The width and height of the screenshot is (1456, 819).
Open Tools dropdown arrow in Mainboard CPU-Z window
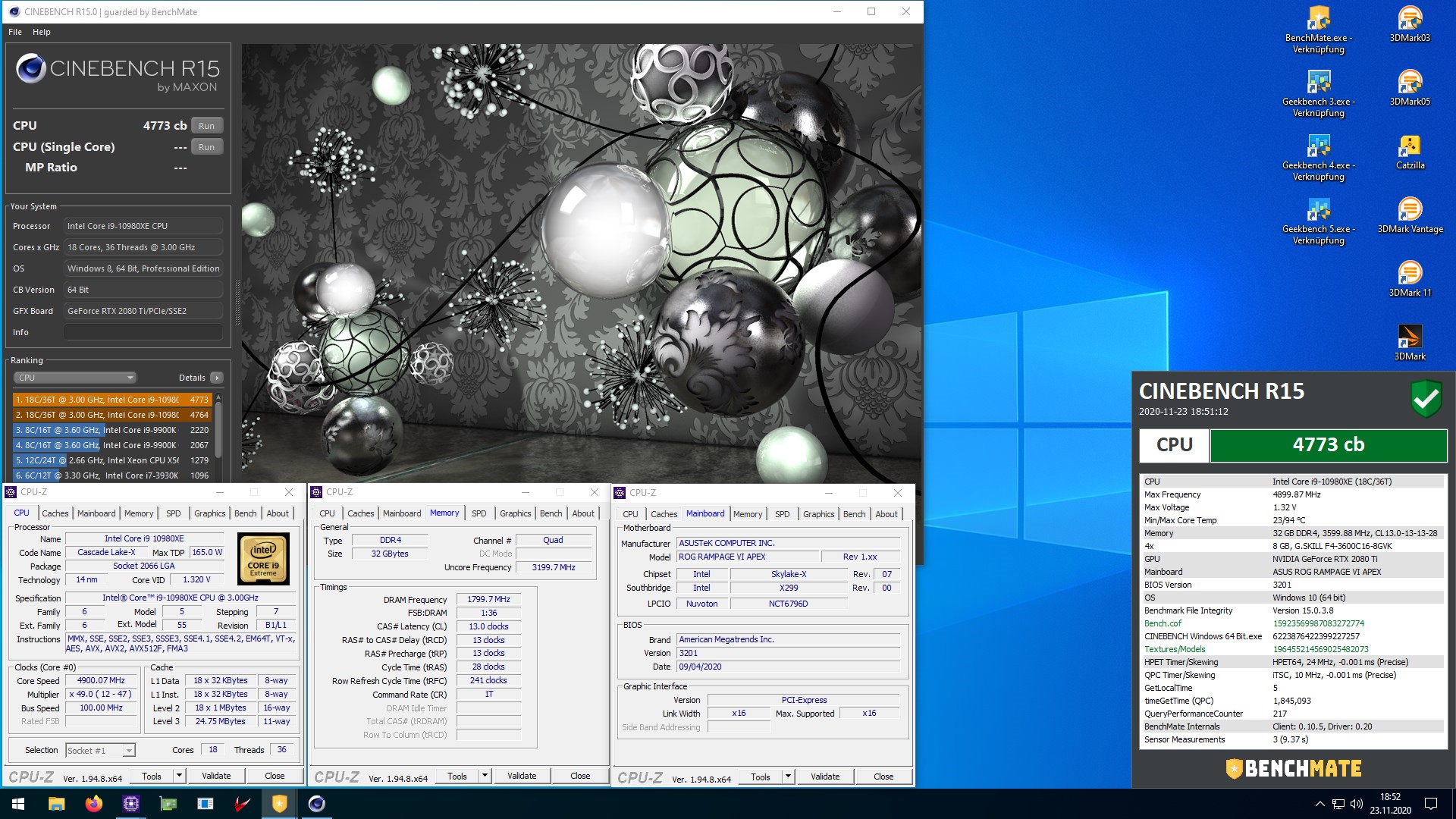point(789,777)
